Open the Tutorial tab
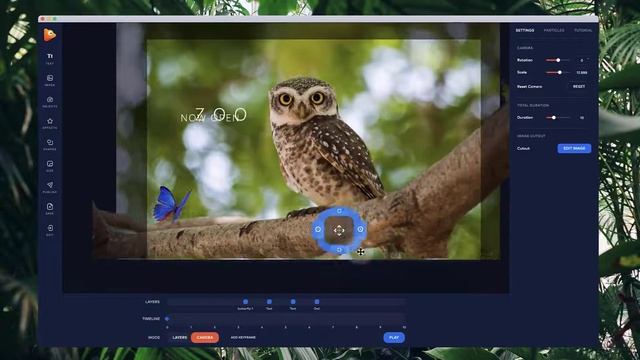The width and height of the screenshot is (640, 360). [x=583, y=30]
